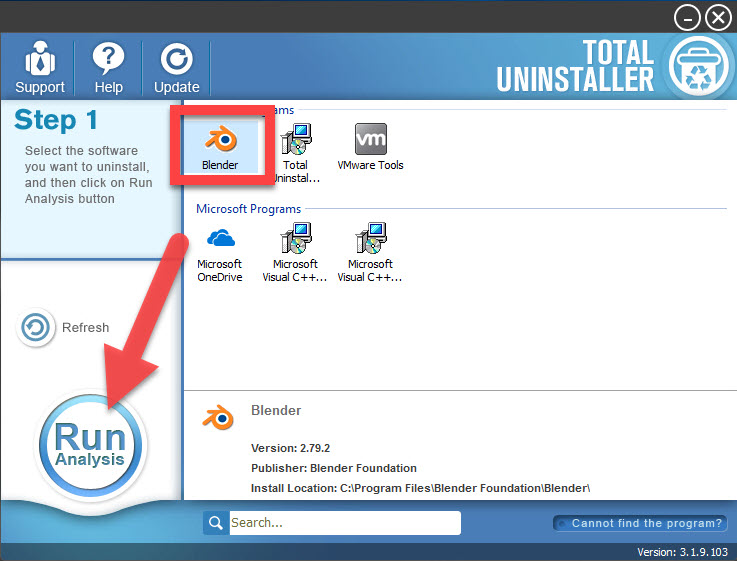The image size is (737, 561).
Task: Click 'Publisher: Blender Foundation' text
Action: coord(334,468)
